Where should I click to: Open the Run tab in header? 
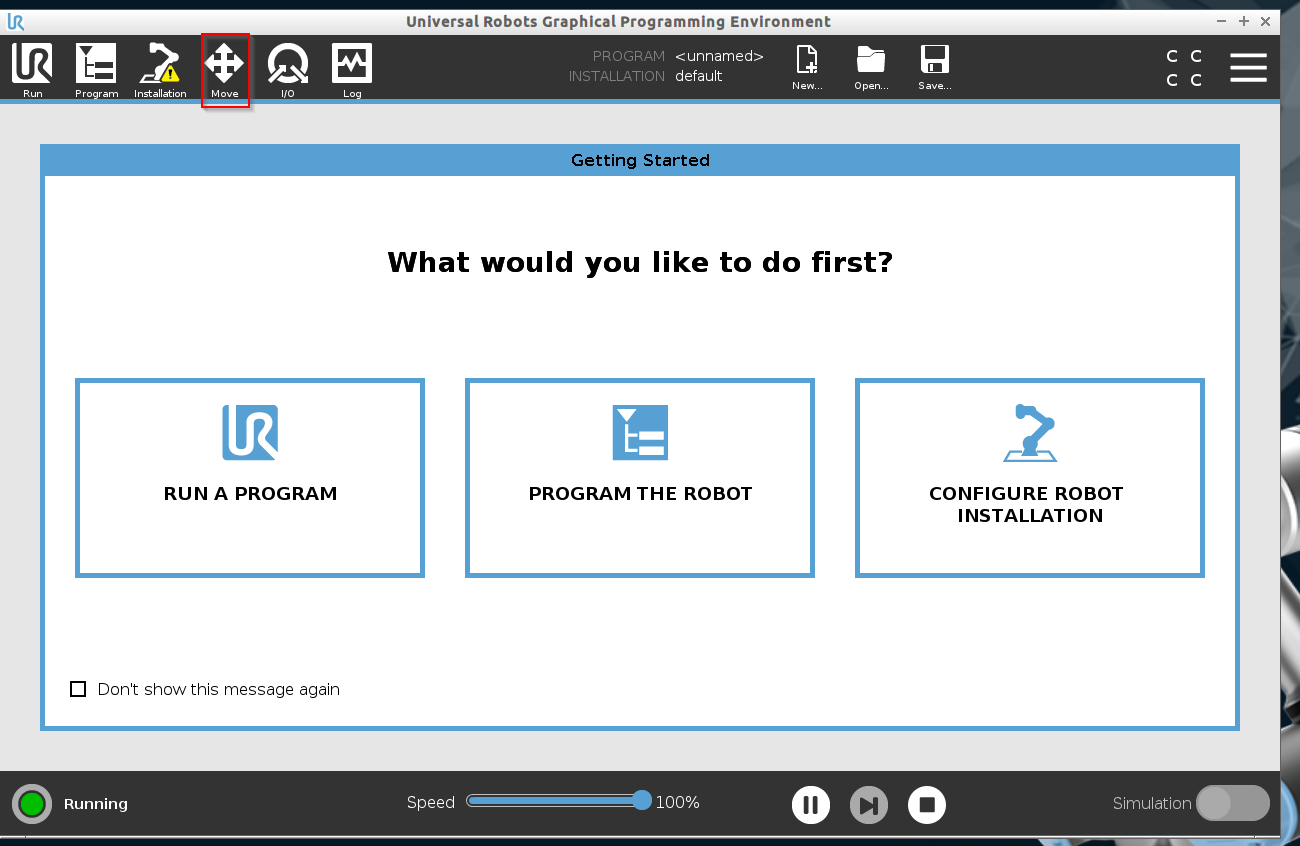click(32, 70)
